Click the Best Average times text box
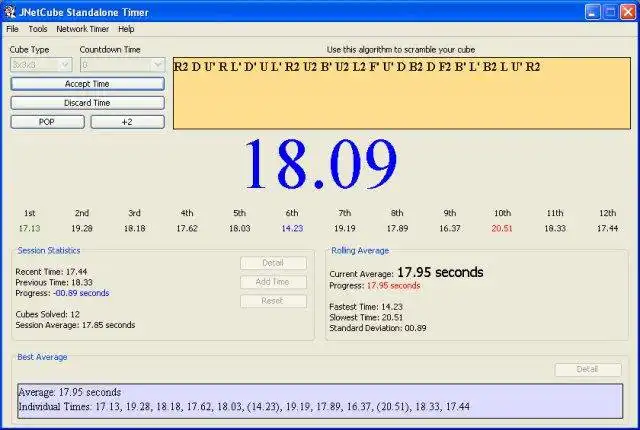This screenshot has width=640, height=430. (x=320, y=400)
